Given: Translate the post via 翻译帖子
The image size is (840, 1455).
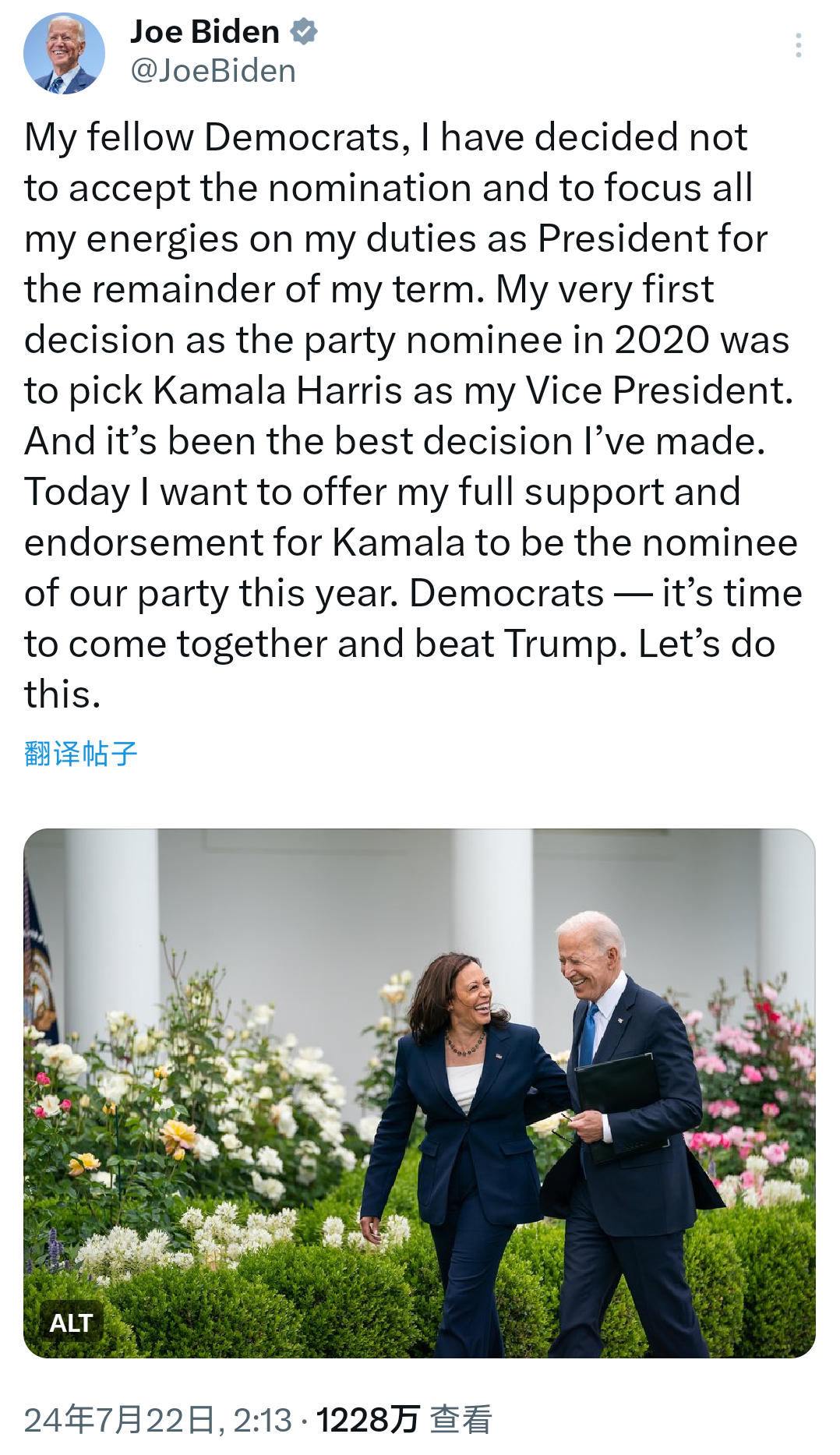Looking at the screenshot, I should click(x=80, y=754).
